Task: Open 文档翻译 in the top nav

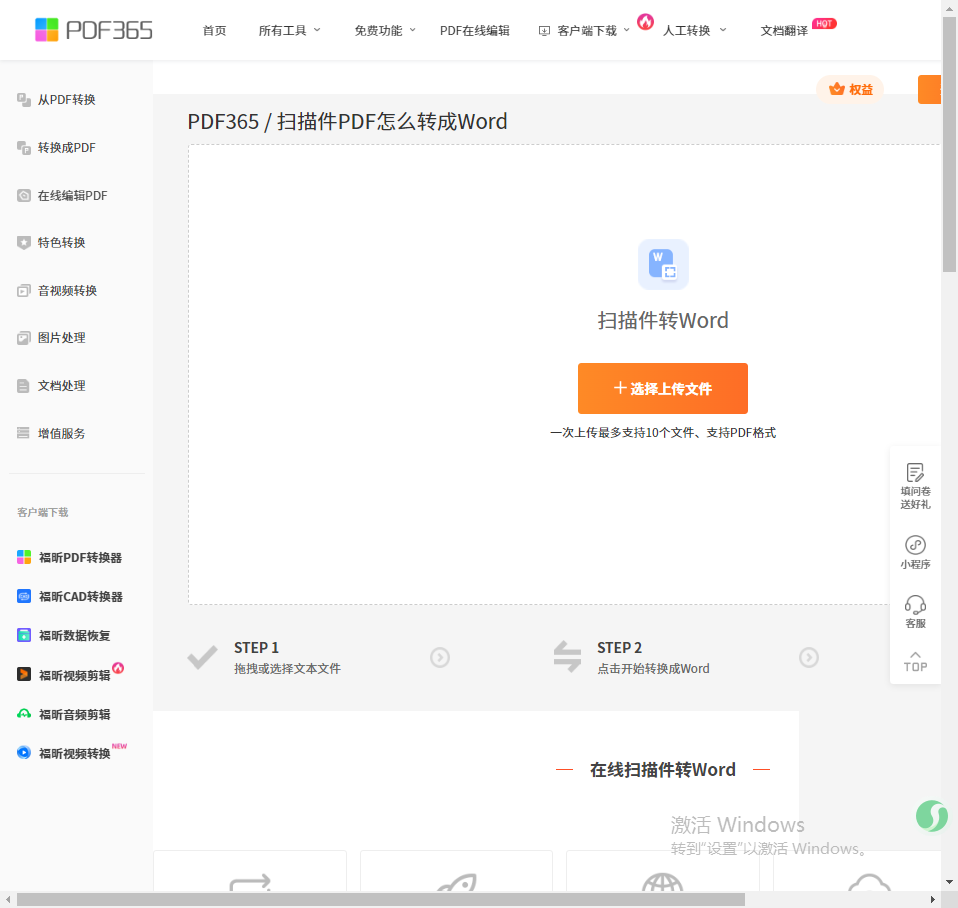Action: tap(784, 31)
